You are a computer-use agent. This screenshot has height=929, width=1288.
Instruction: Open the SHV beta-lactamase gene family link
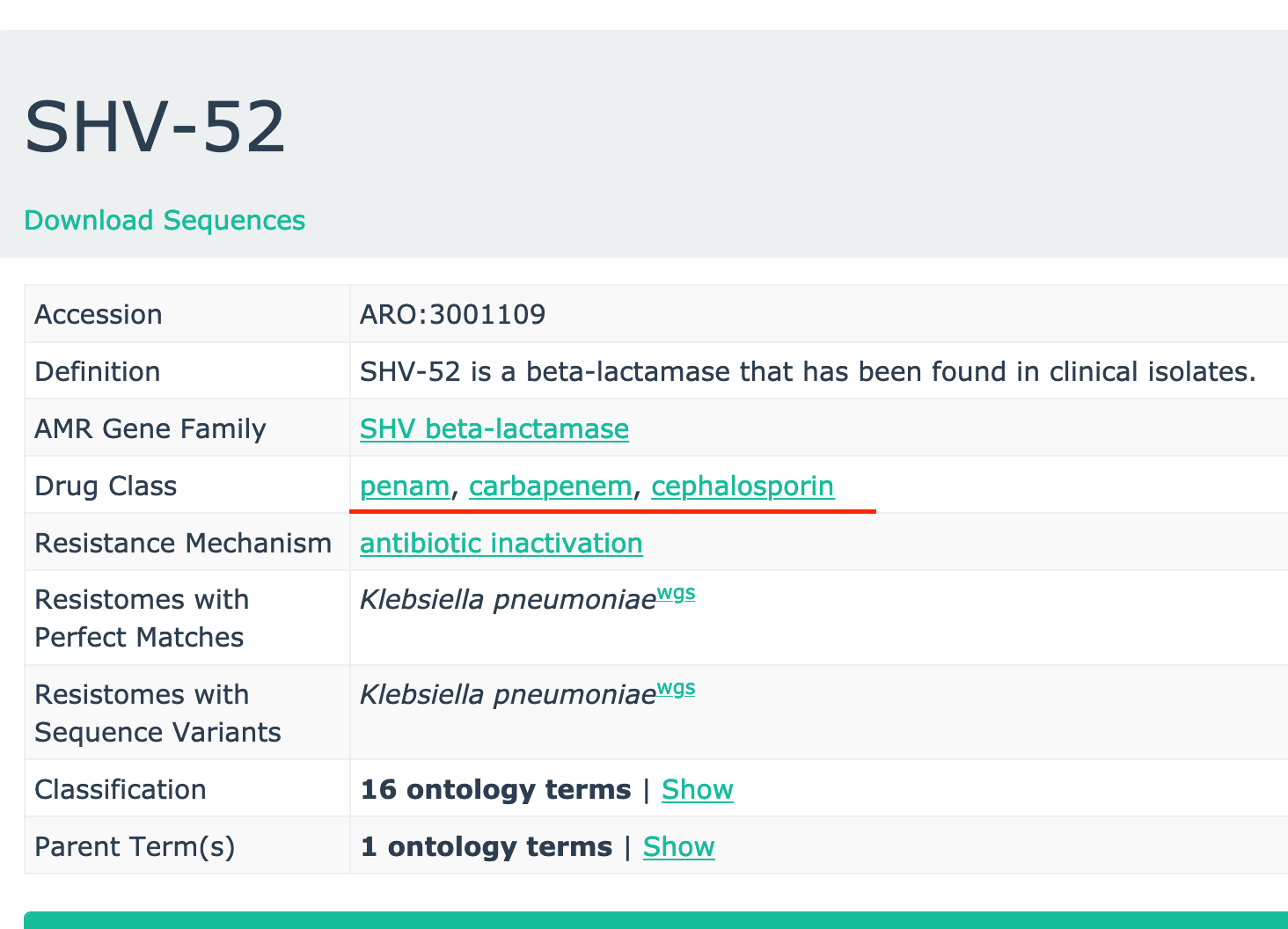coord(494,428)
